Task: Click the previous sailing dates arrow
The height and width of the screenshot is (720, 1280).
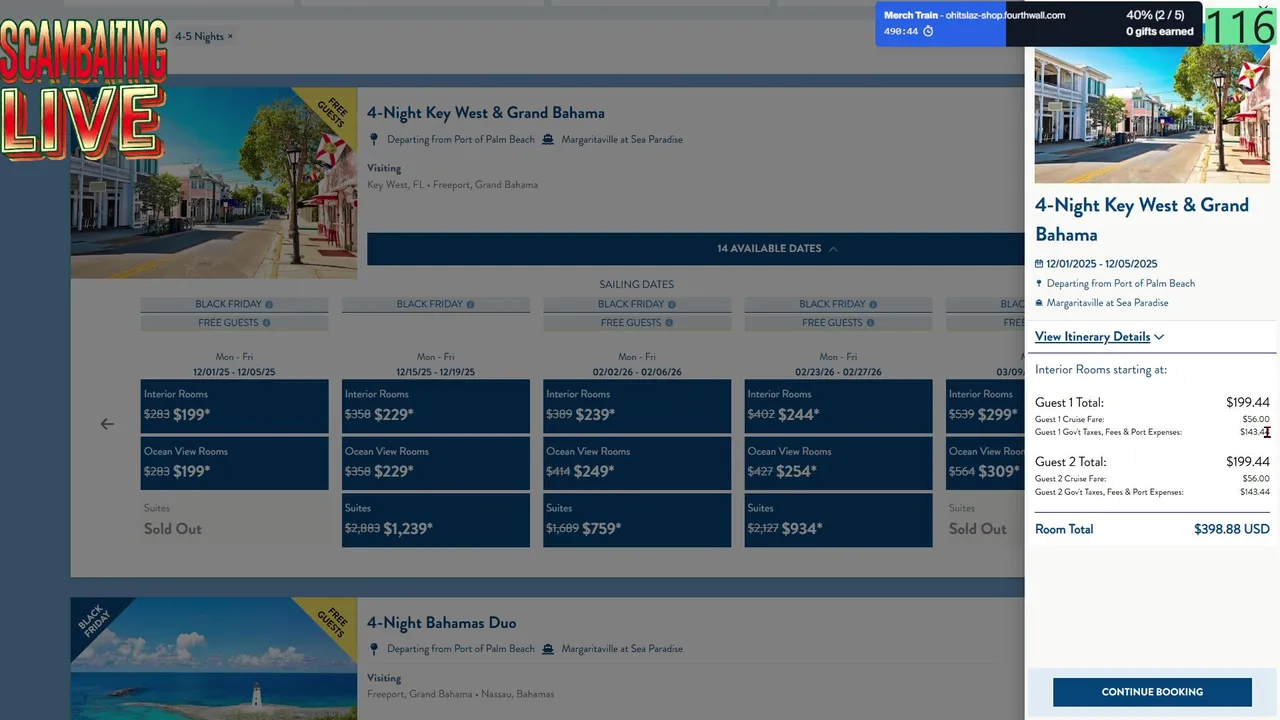Action: click(107, 424)
